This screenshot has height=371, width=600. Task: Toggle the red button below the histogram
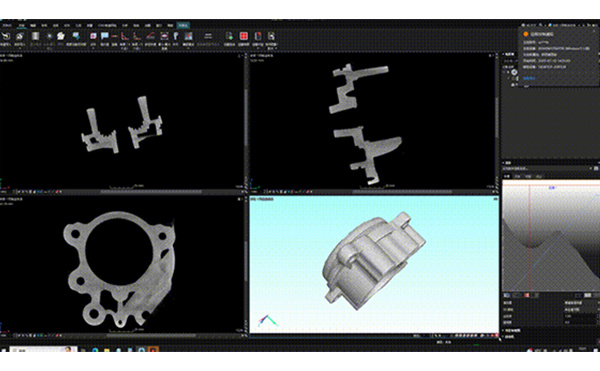[527, 295]
